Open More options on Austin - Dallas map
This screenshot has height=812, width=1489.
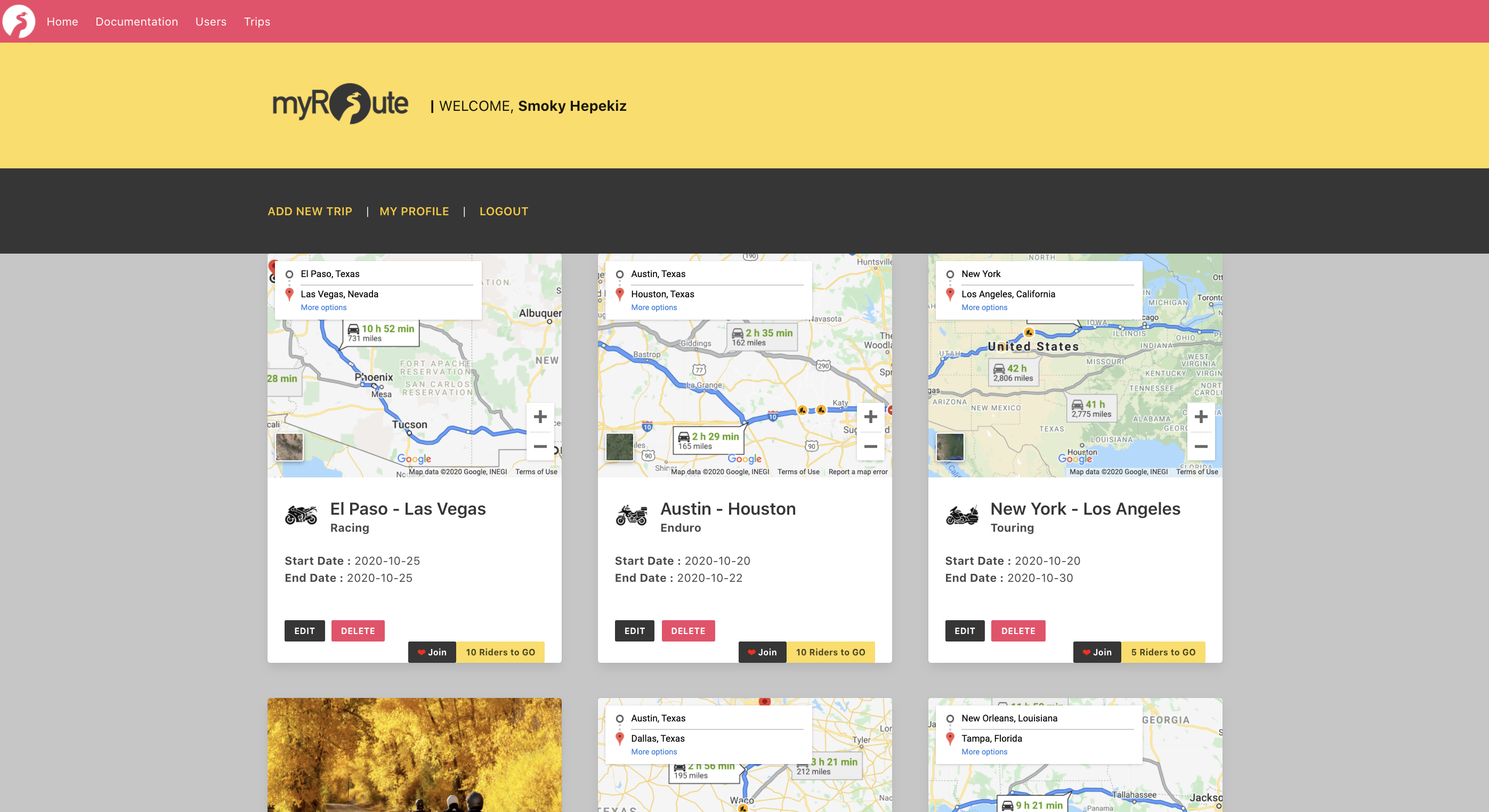pyautogui.click(x=654, y=752)
